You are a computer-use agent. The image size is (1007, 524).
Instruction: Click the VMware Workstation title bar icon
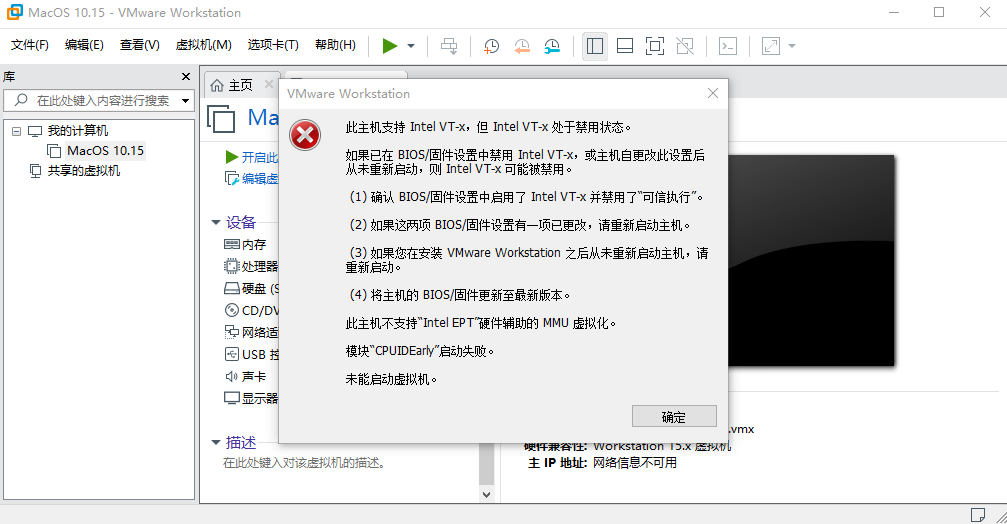click(x=14, y=12)
